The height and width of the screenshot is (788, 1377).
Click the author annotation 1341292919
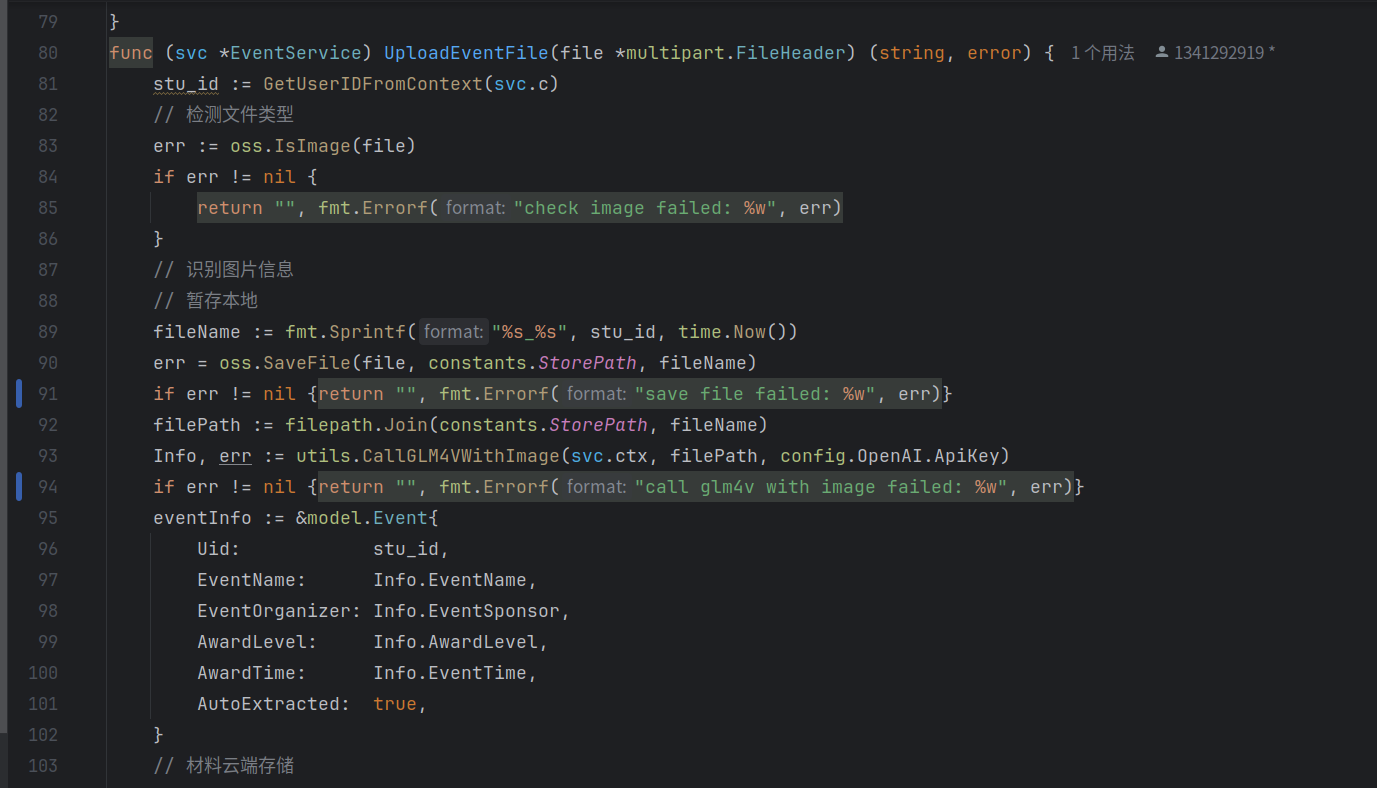tap(1219, 53)
